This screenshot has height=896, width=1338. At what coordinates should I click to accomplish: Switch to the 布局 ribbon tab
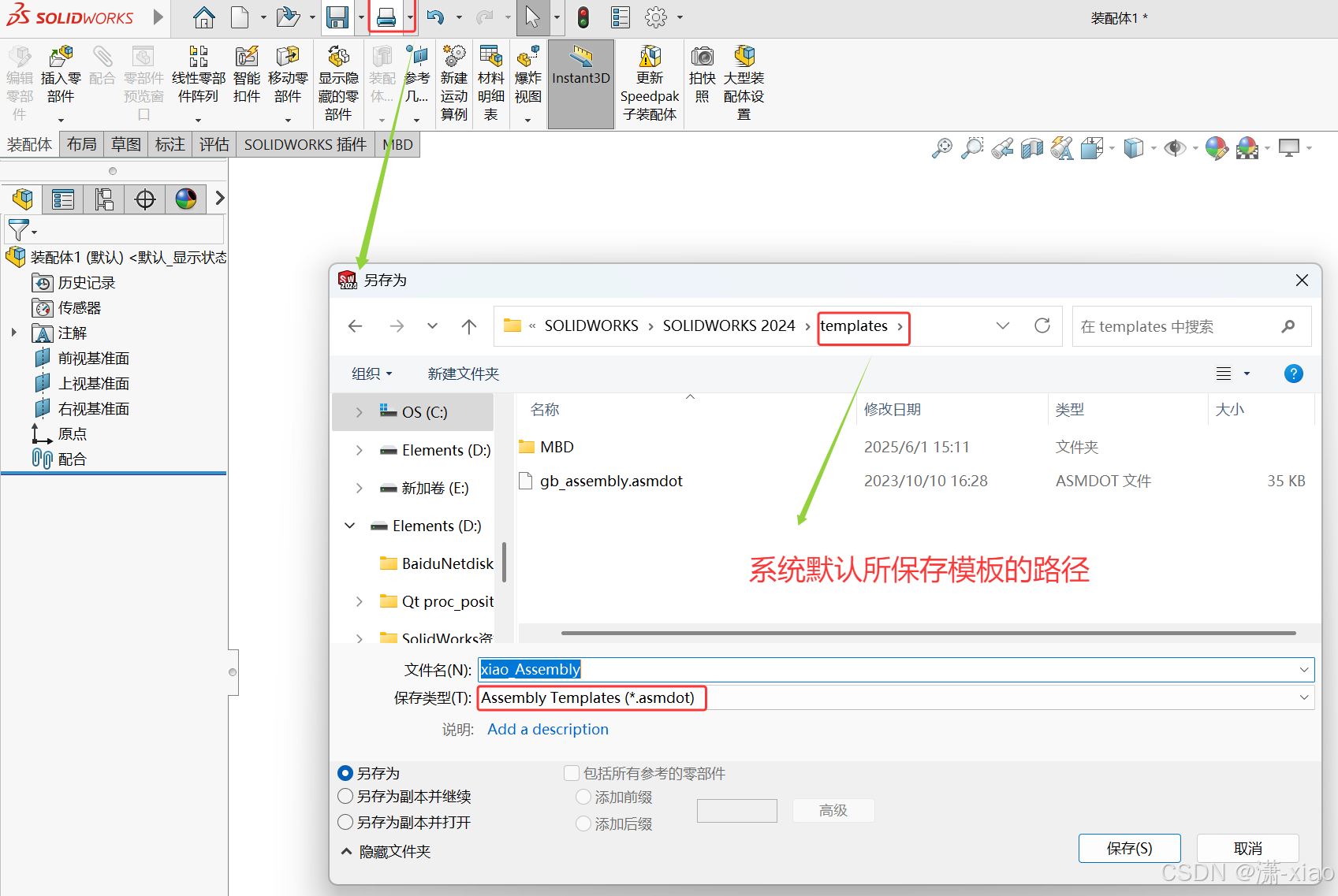click(x=82, y=144)
